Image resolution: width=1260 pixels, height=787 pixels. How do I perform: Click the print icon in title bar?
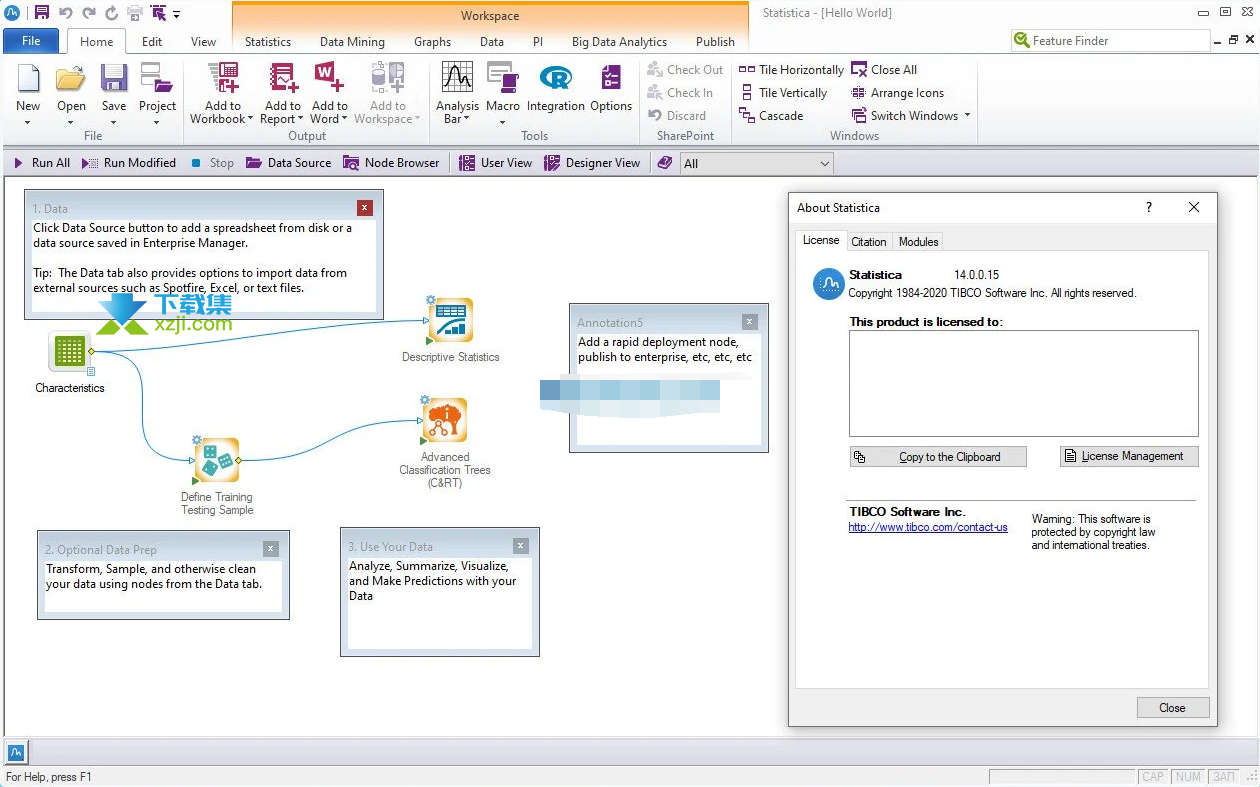click(x=134, y=13)
